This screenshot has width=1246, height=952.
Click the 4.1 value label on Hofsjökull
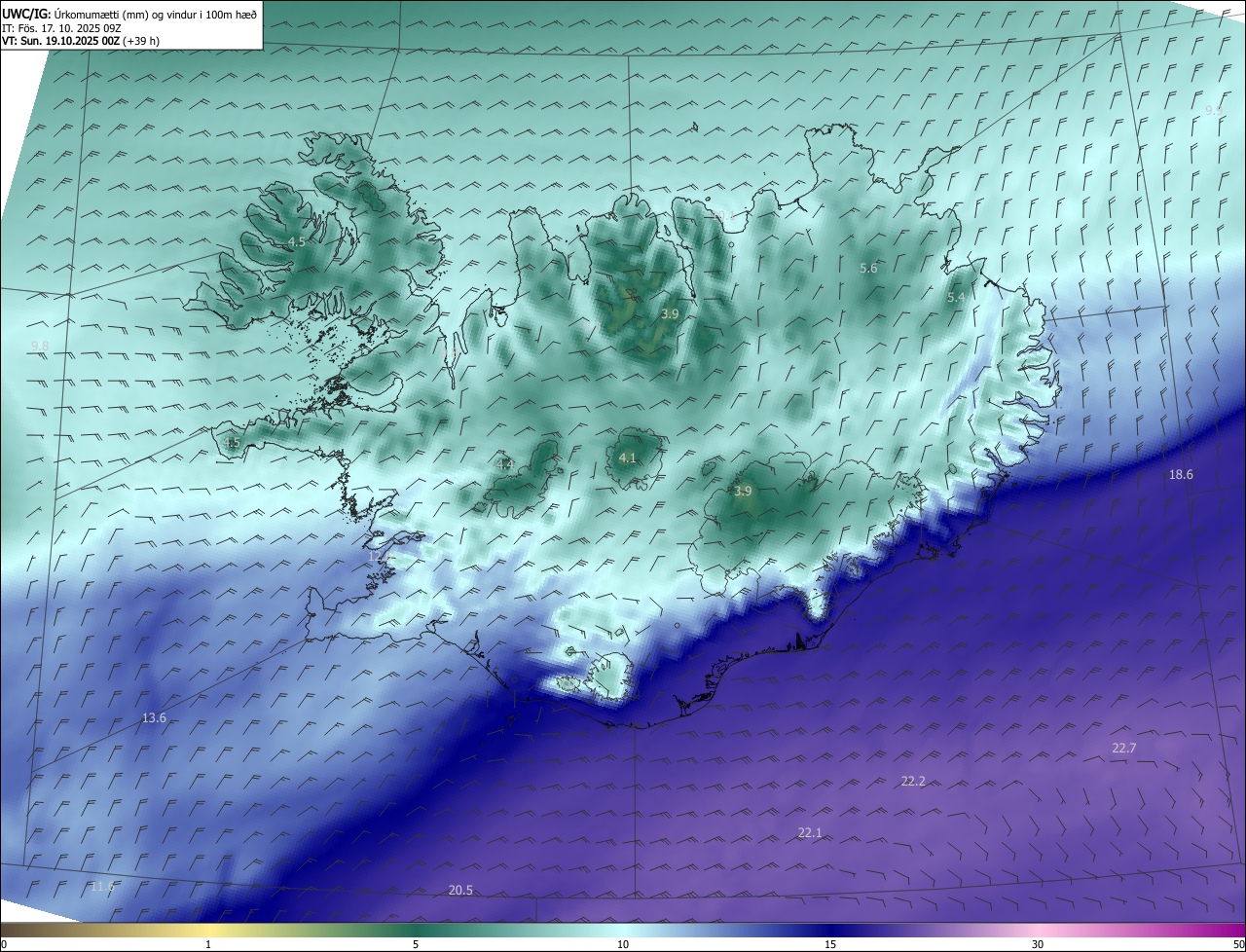click(628, 458)
